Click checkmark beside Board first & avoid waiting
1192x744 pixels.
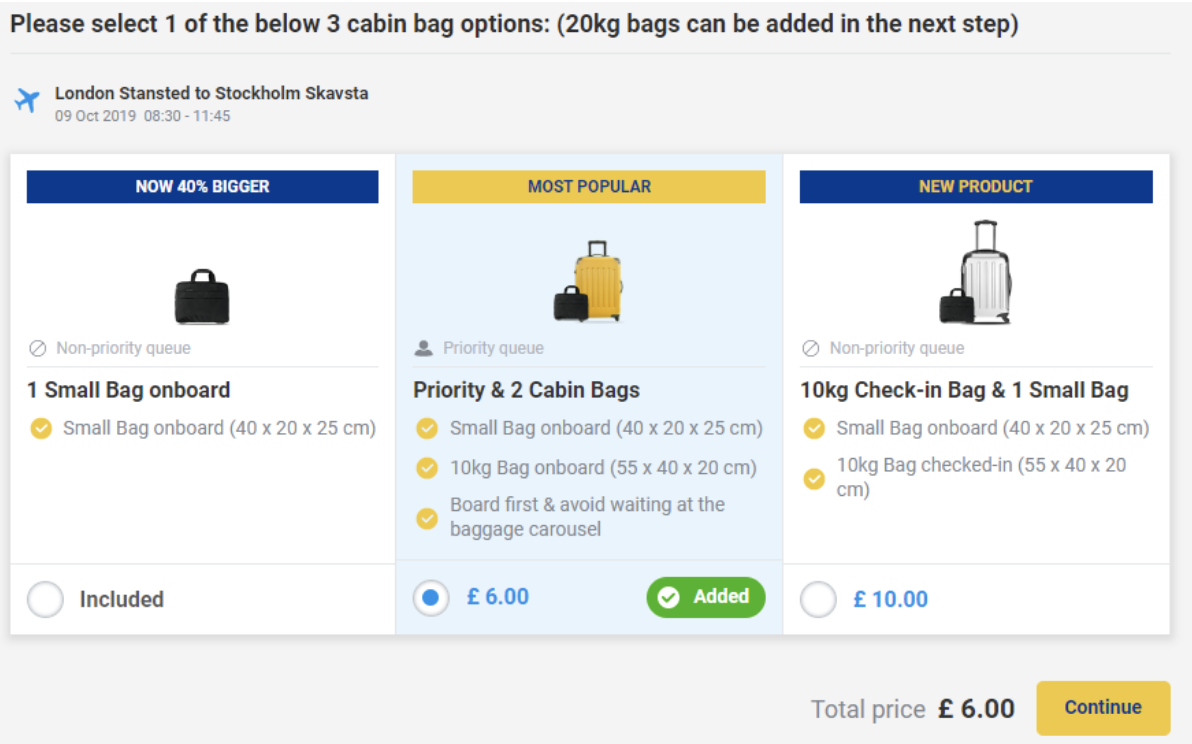[427, 518]
